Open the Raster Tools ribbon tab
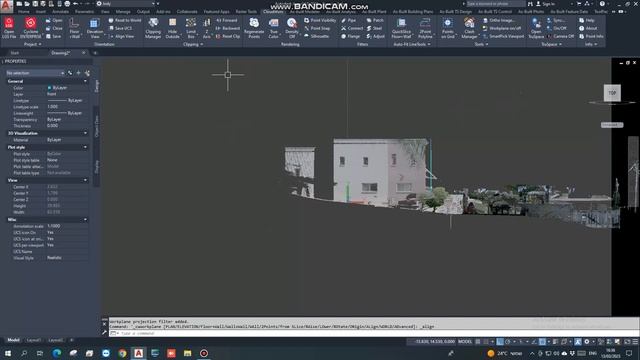 click(x=246, y=12)
